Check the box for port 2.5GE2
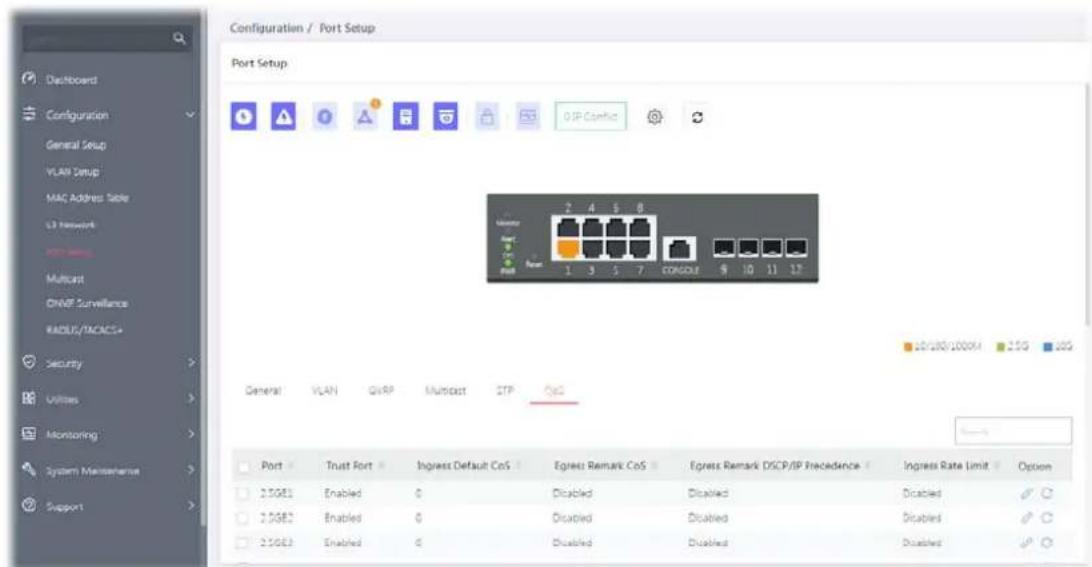Viewport: 1092px width, 567px height. (x=242, y=518)
